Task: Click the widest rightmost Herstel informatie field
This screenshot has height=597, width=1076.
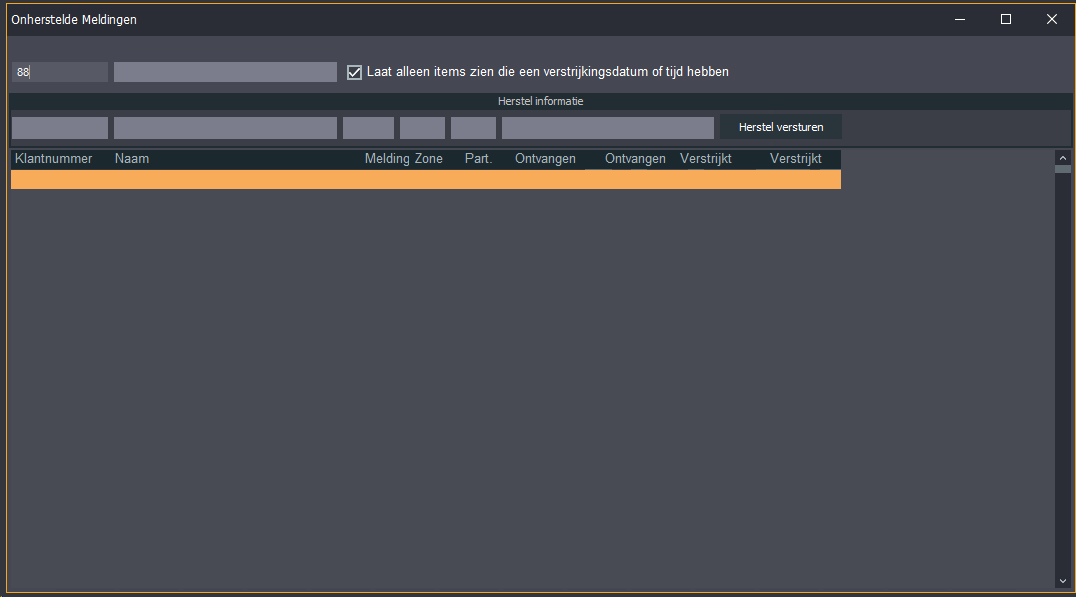Action: pyautogui.click(x=607, y=128)
